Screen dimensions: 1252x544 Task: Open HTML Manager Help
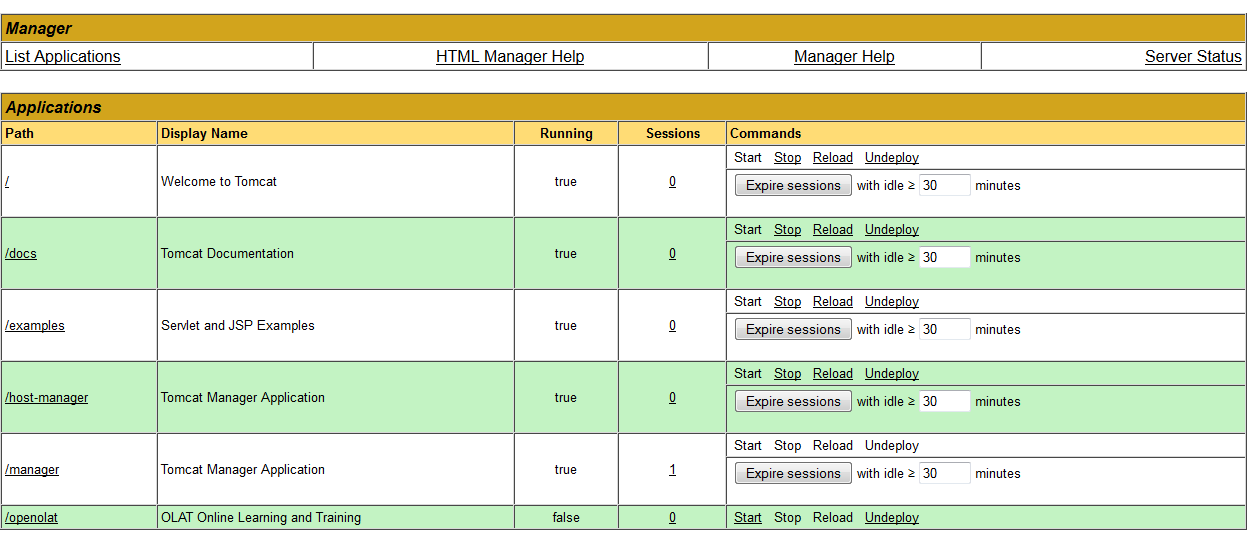point(510,57)
